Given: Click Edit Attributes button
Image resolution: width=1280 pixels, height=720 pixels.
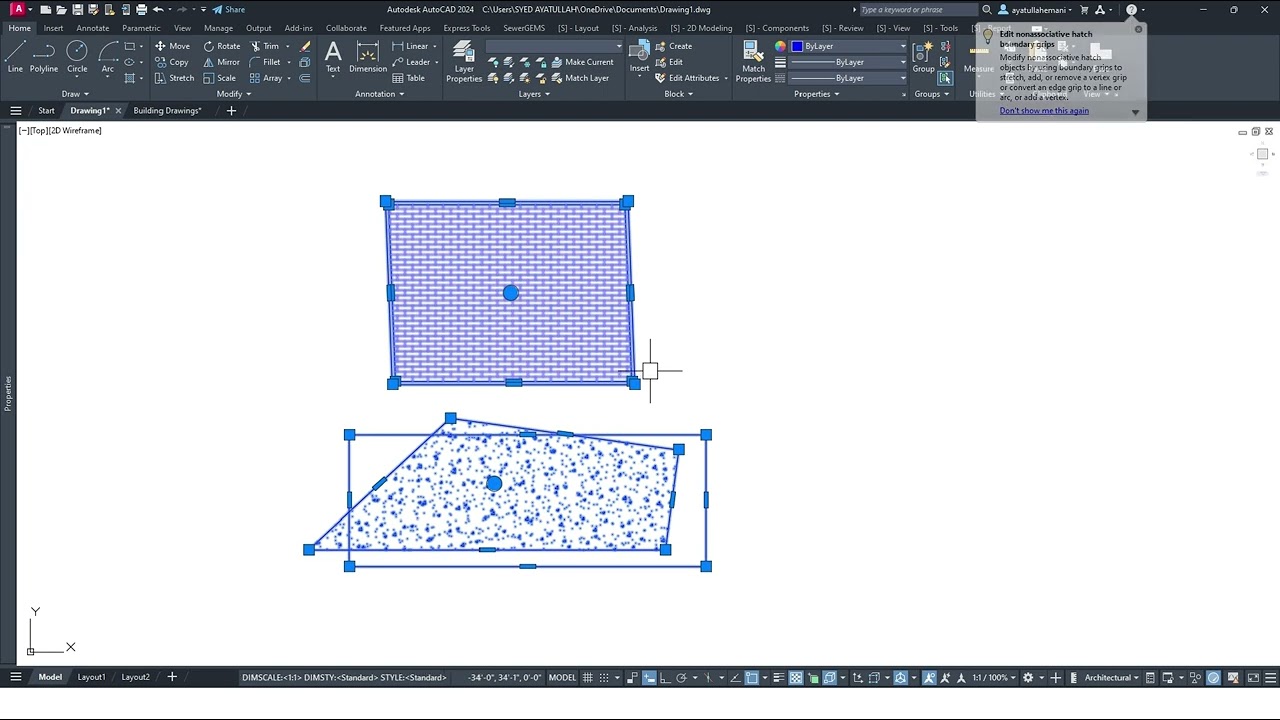Looking at the screenshot, I should [687, 78].
